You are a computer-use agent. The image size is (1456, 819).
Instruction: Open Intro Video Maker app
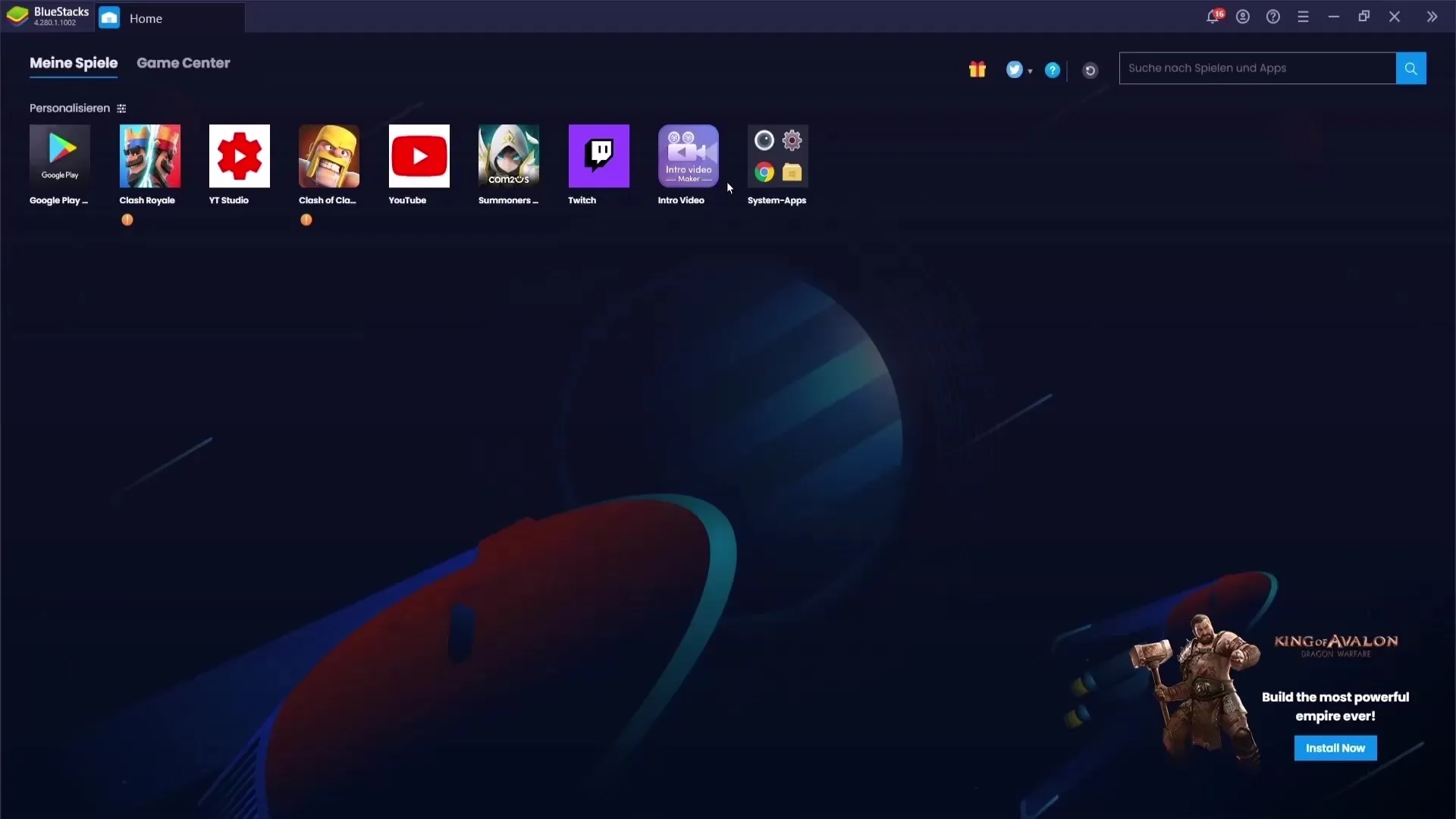coord(688,155)
